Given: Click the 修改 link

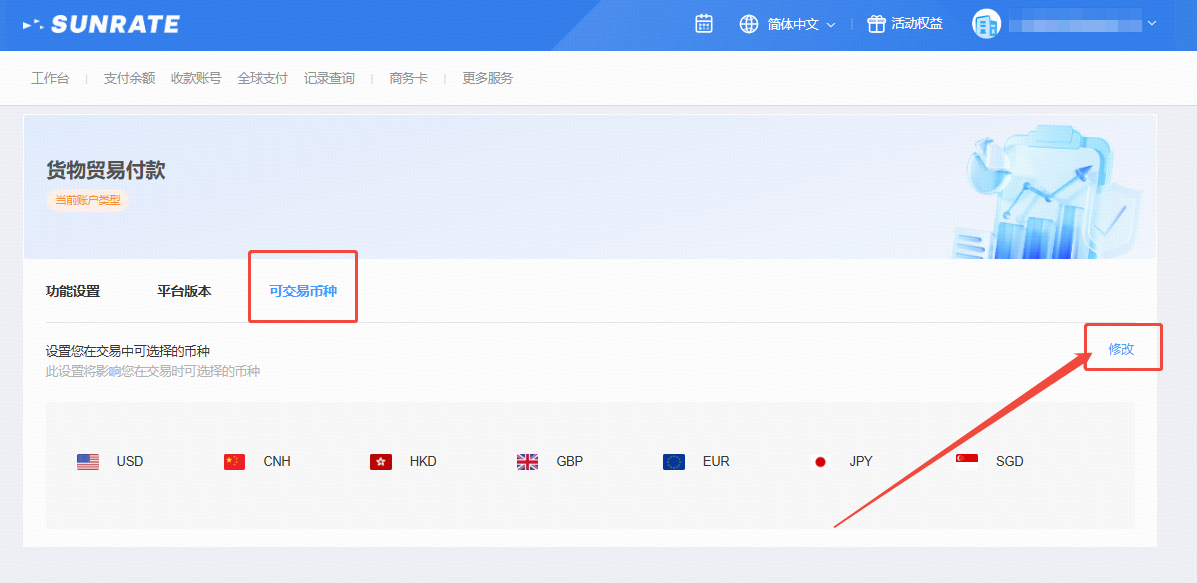Looking at the screenshot, I should point(1121,349).
